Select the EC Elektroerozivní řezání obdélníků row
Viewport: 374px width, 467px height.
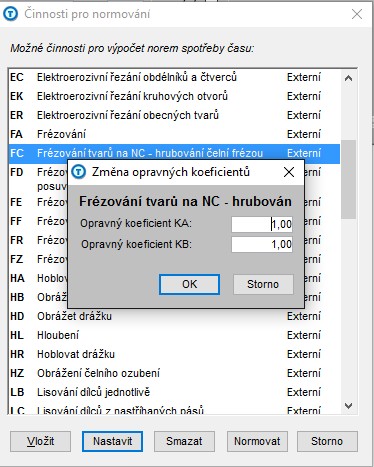coord(174,77)
